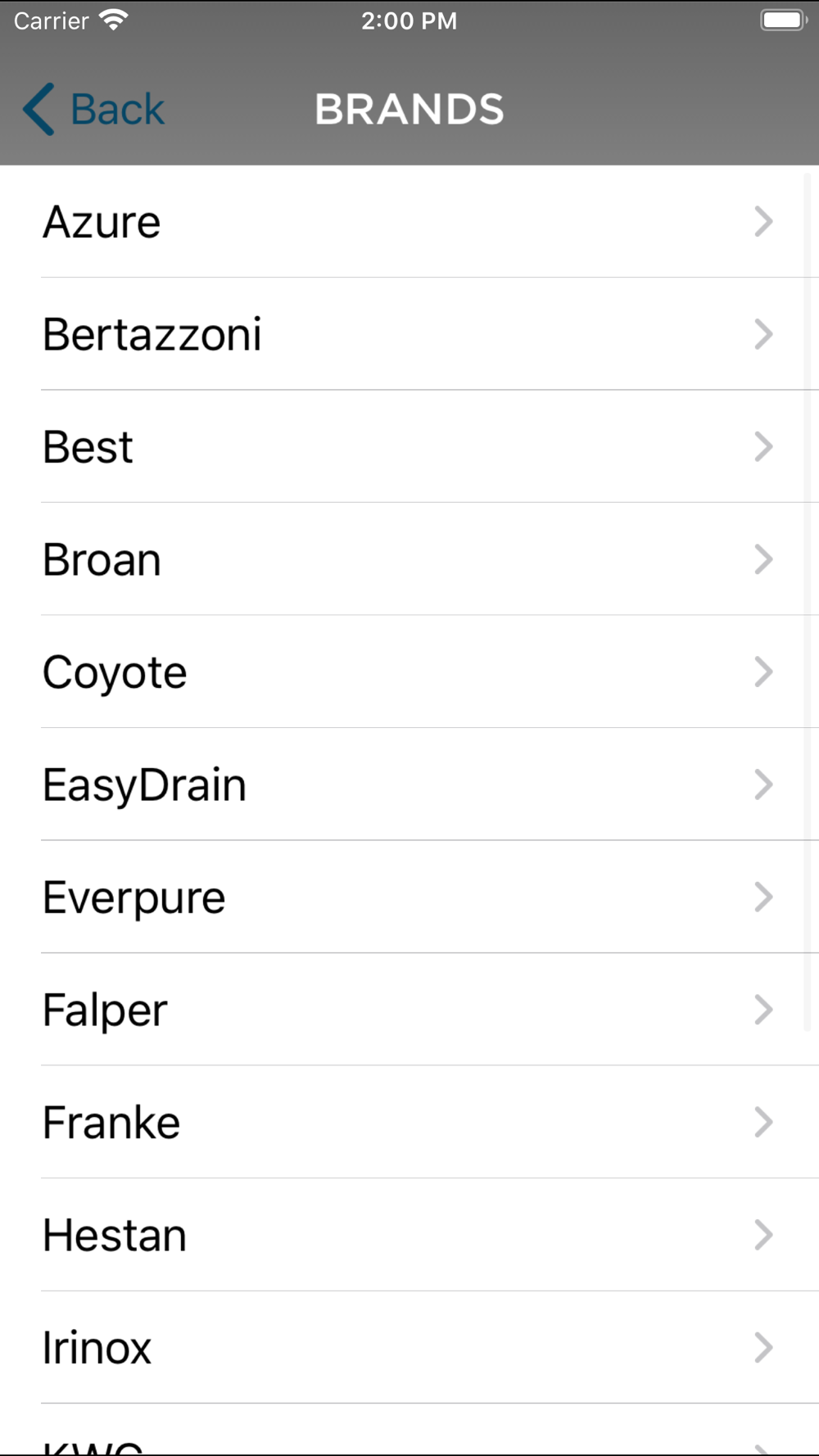
Task: Open the Azure brand name
Action: [x=102, y=222]
